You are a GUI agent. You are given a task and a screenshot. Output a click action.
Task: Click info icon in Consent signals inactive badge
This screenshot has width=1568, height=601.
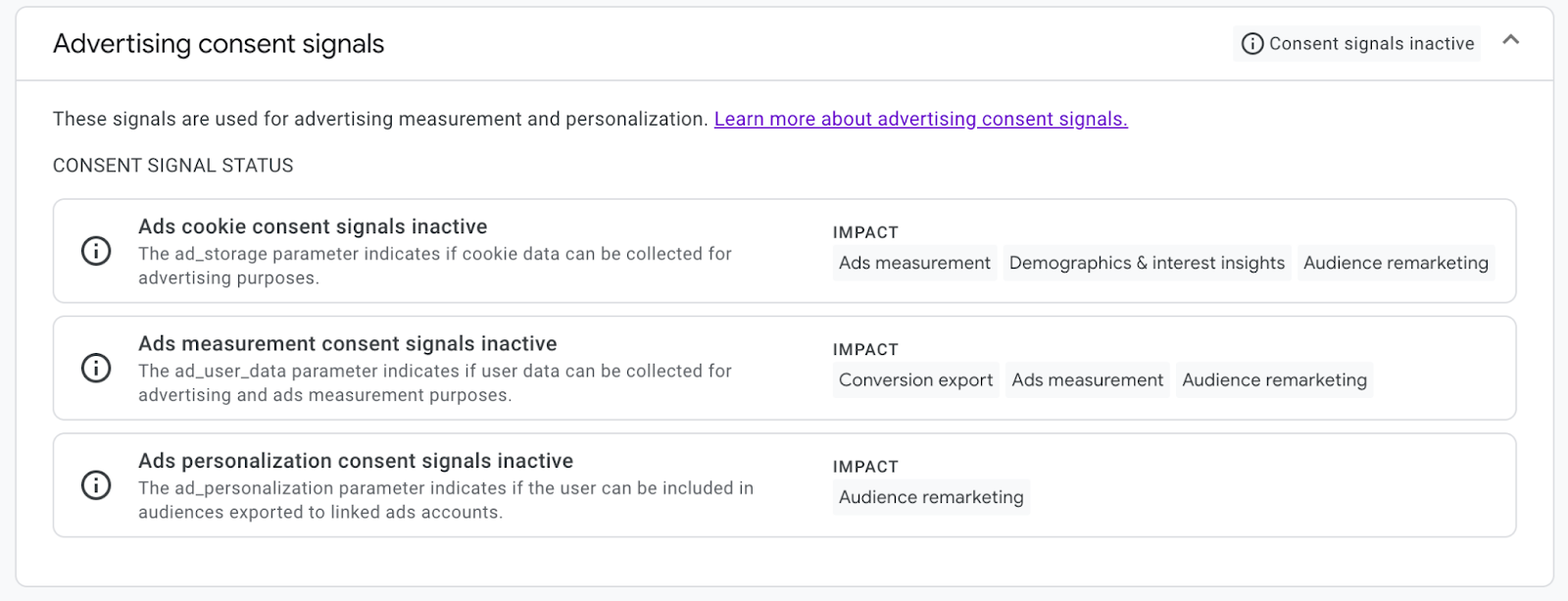(1251, 44)
